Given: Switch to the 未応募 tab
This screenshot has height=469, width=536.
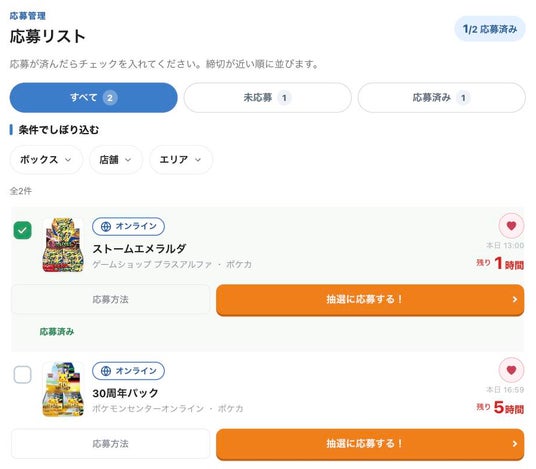Looking at the screenshot, I should click(268, 98).
